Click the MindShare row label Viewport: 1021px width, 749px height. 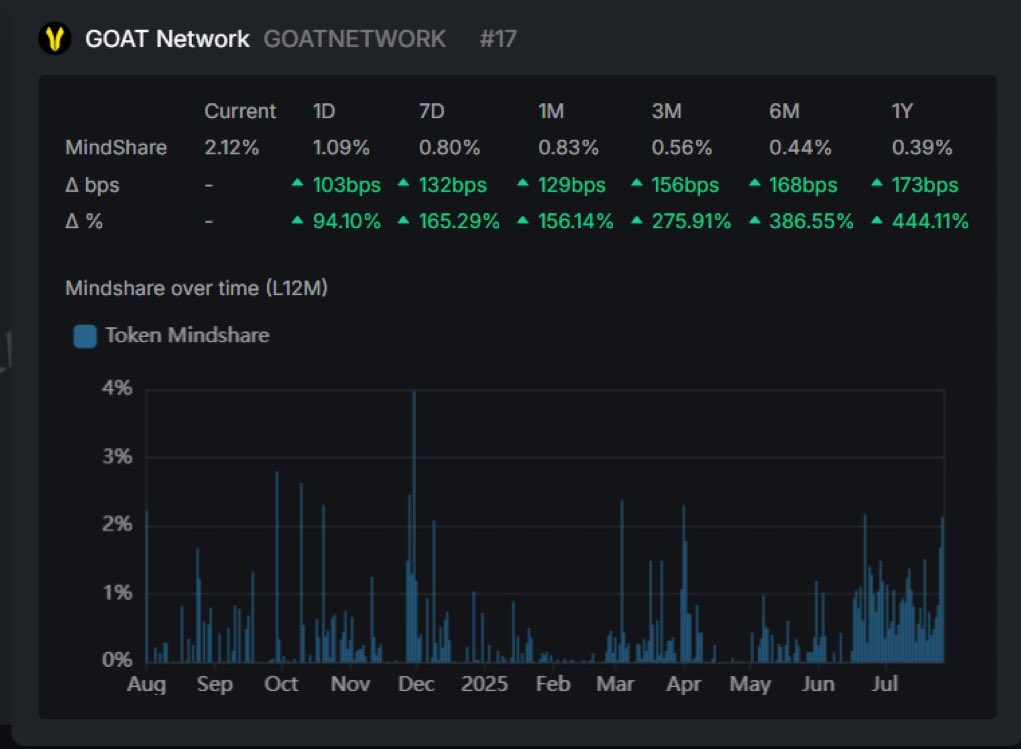pos(116,148)
